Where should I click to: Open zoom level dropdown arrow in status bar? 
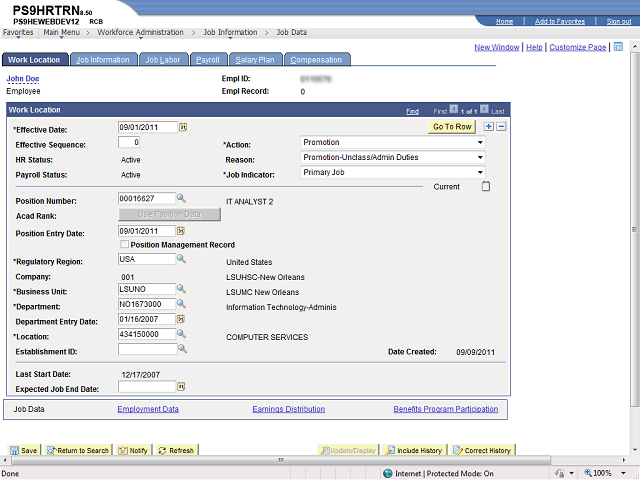click(x=623, y=473)
